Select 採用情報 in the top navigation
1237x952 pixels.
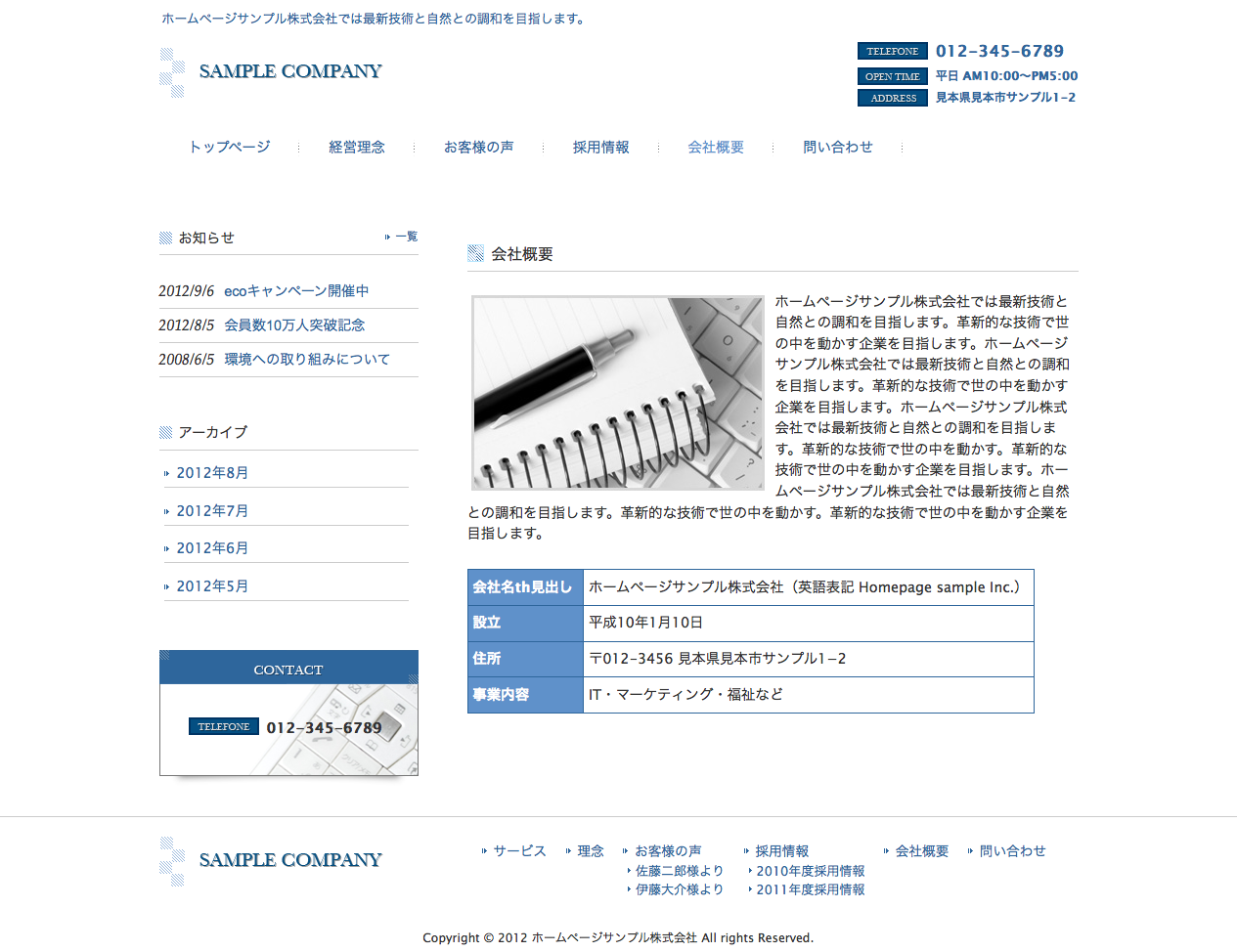click(x=600, y=147)
